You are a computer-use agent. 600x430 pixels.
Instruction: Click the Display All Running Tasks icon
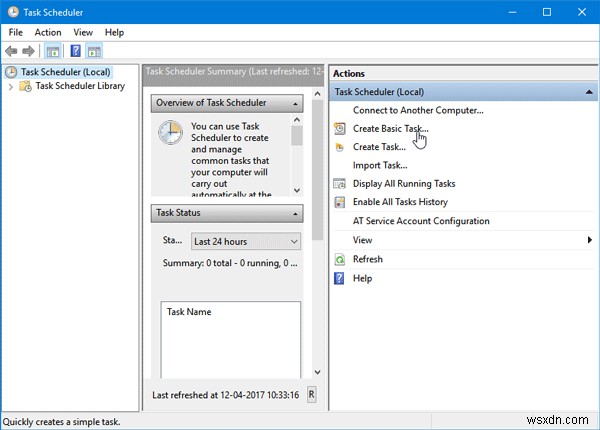click(339, 184)
